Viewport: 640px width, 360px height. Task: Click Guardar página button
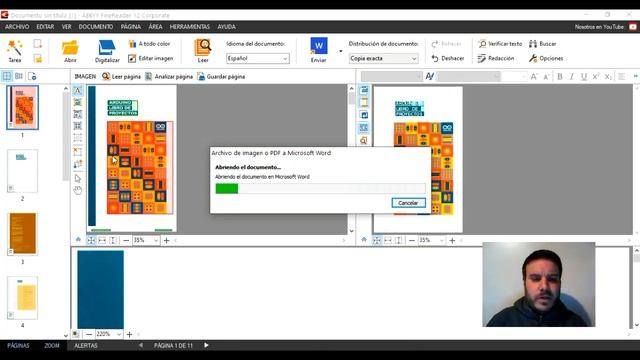tap(221, 76)
